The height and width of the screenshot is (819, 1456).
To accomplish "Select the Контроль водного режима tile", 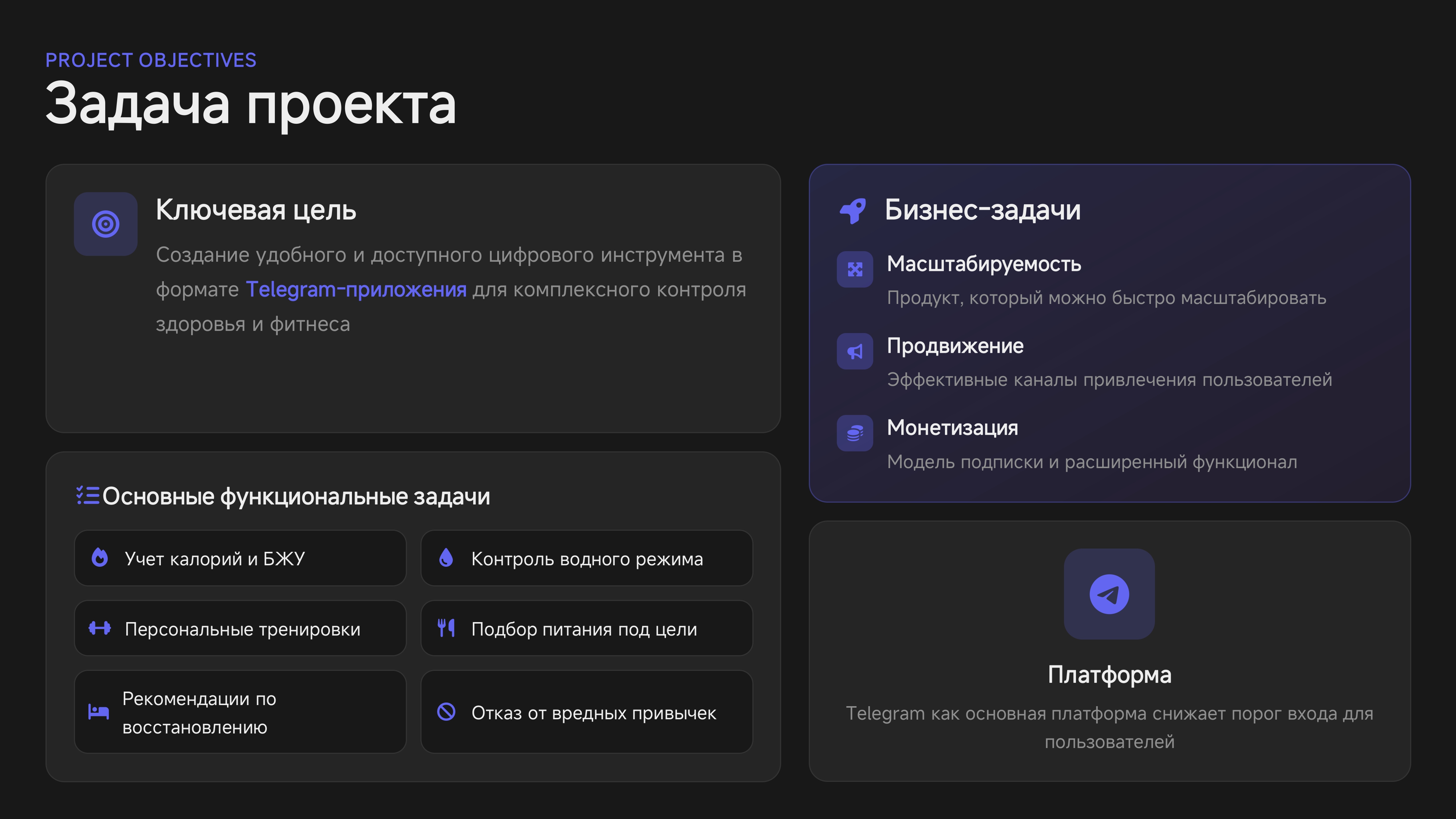I will pos(586,558).
